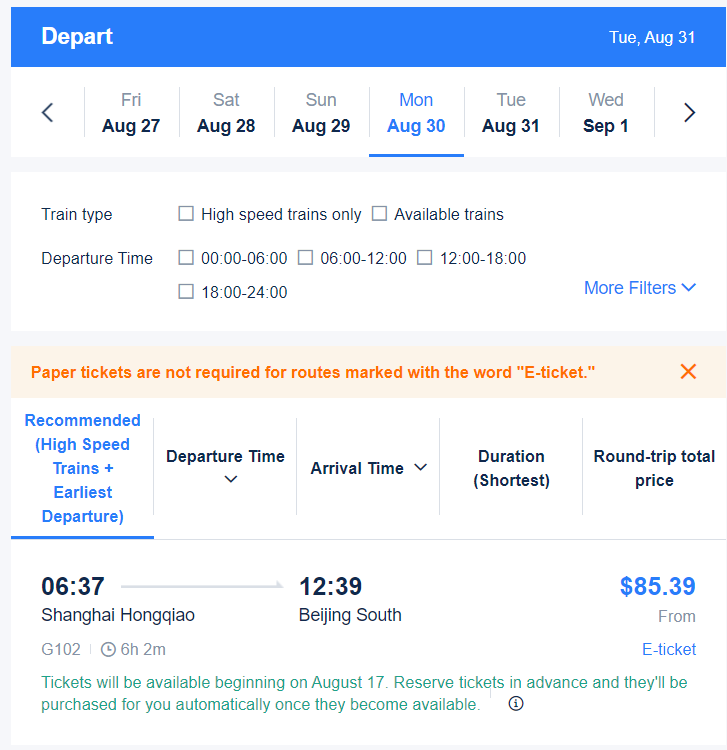Viewport: 727px width, 750px height.
Task: Toggle the 12:00-18:00 departure checkbox
Action: click(x=424, y=258)
